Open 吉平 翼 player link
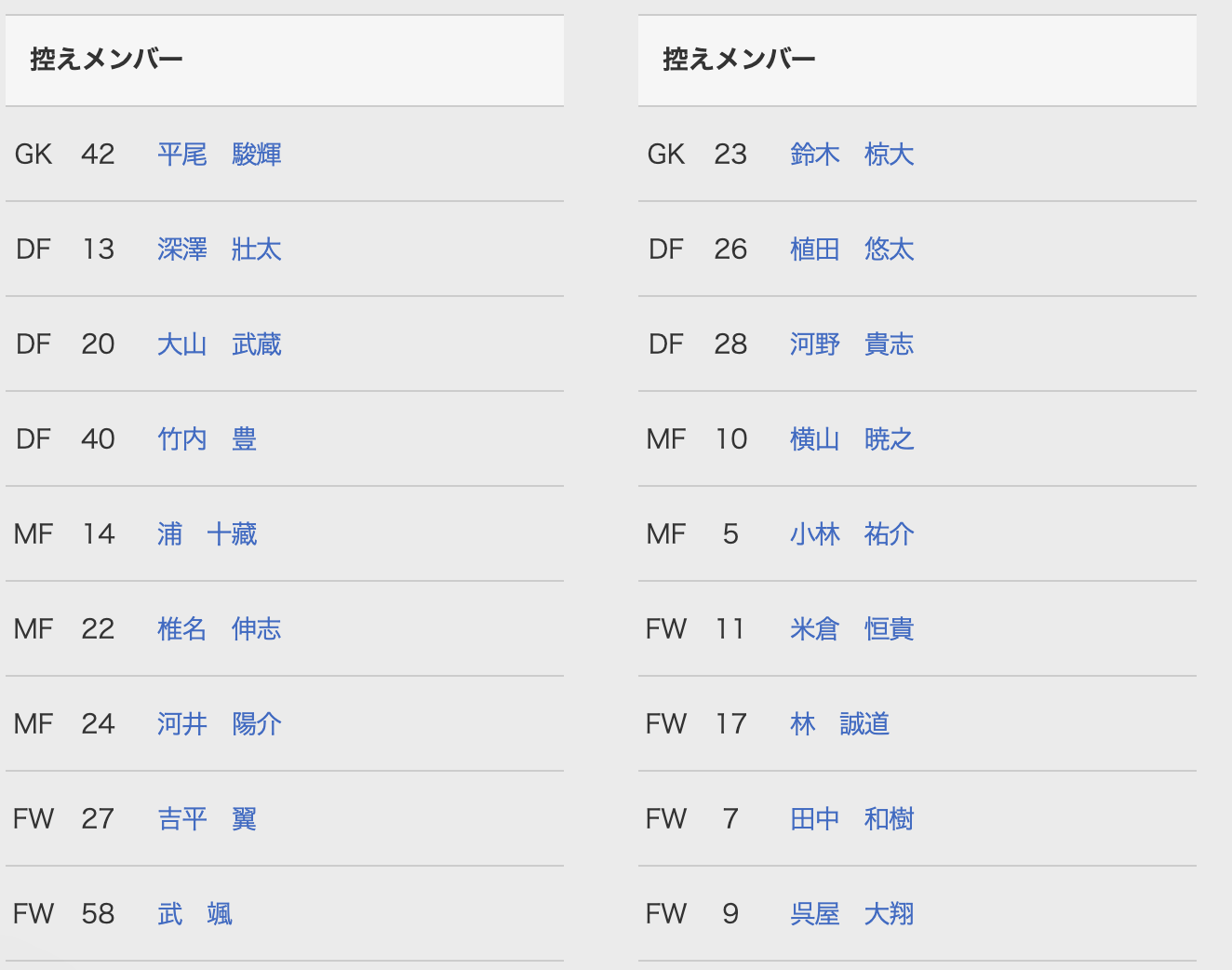1232x970 pixels. click(207, 819)
